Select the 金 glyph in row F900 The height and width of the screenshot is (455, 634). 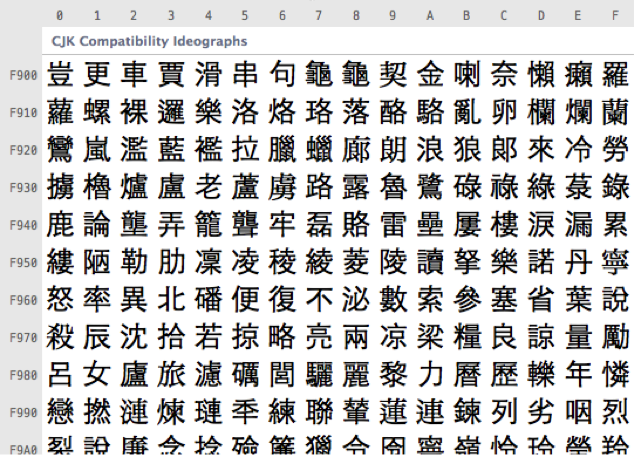pyautogui.click(x=430, y=75)
